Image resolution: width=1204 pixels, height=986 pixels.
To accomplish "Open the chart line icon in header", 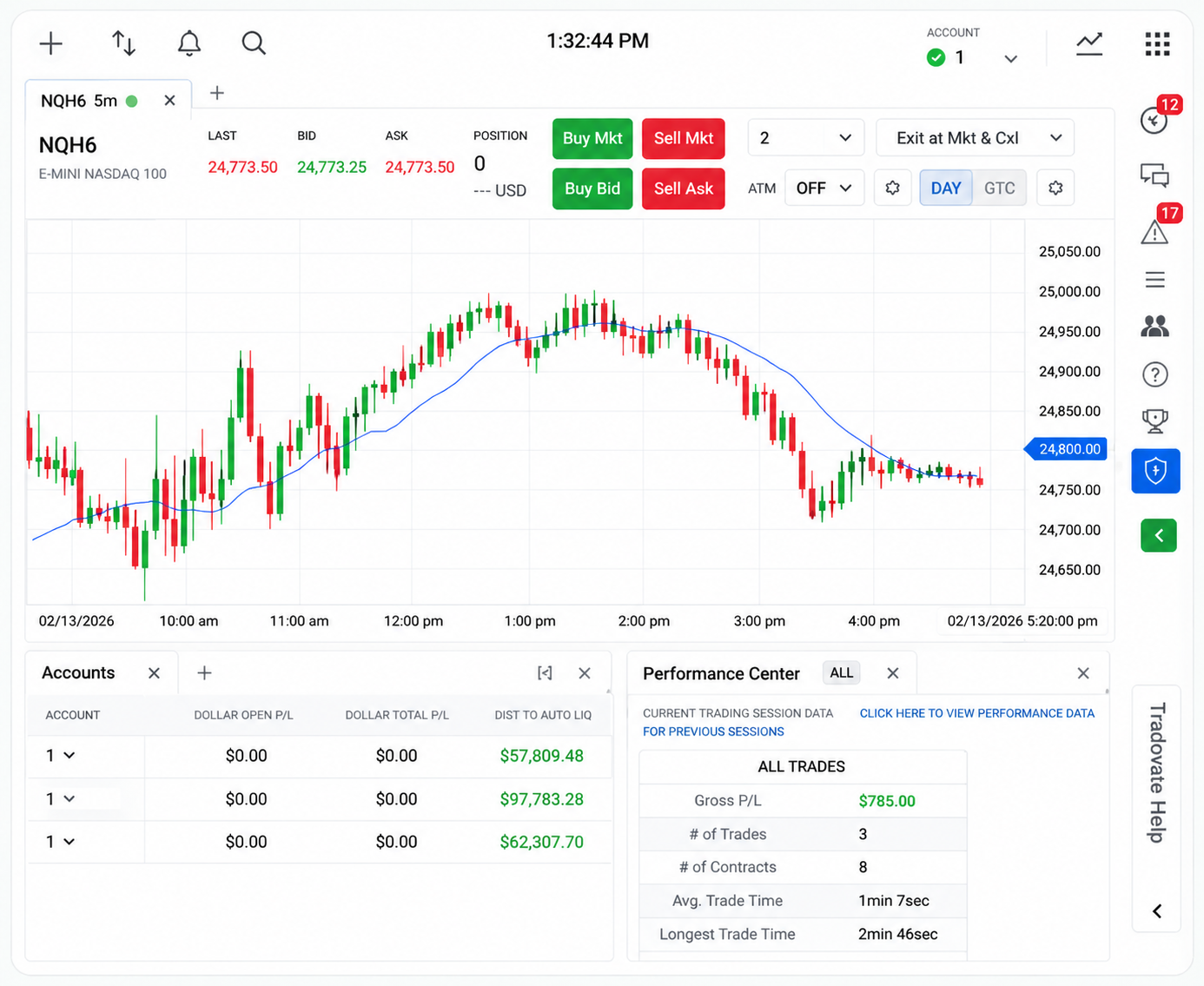I will [1089, 44].
